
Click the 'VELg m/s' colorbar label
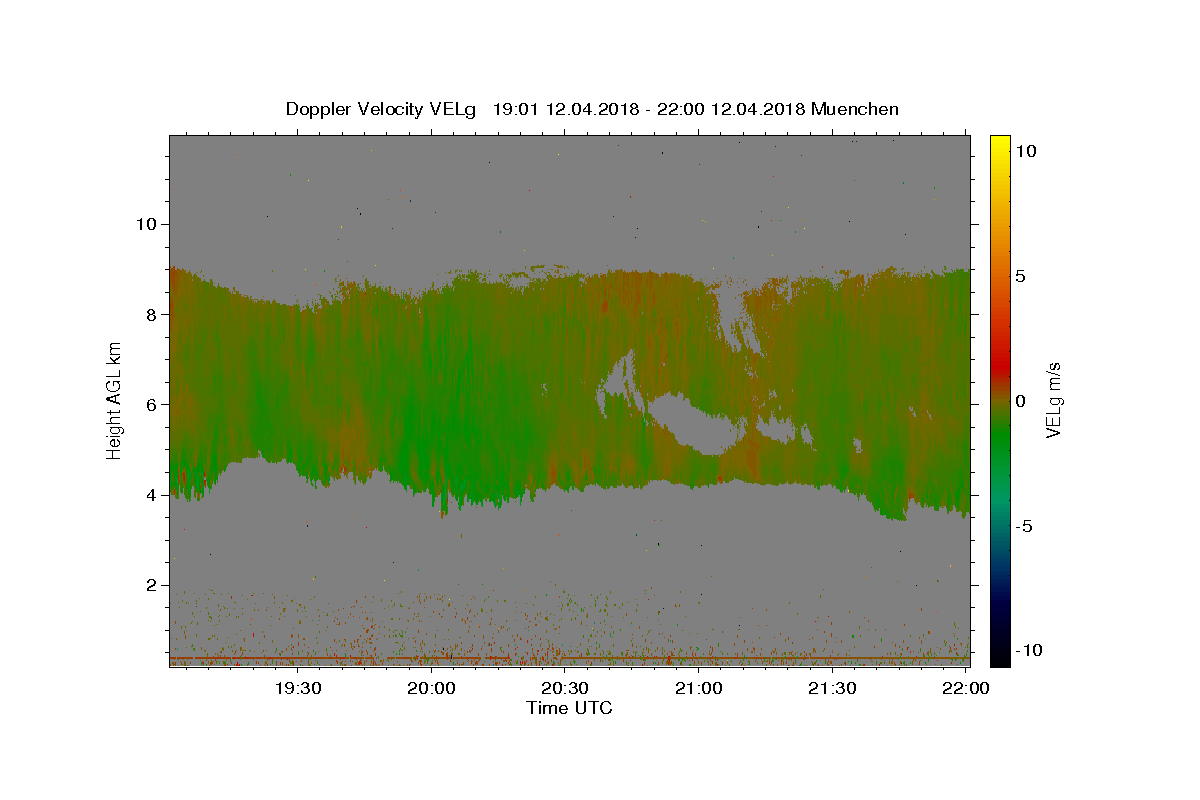click(x=1053, y=401)
